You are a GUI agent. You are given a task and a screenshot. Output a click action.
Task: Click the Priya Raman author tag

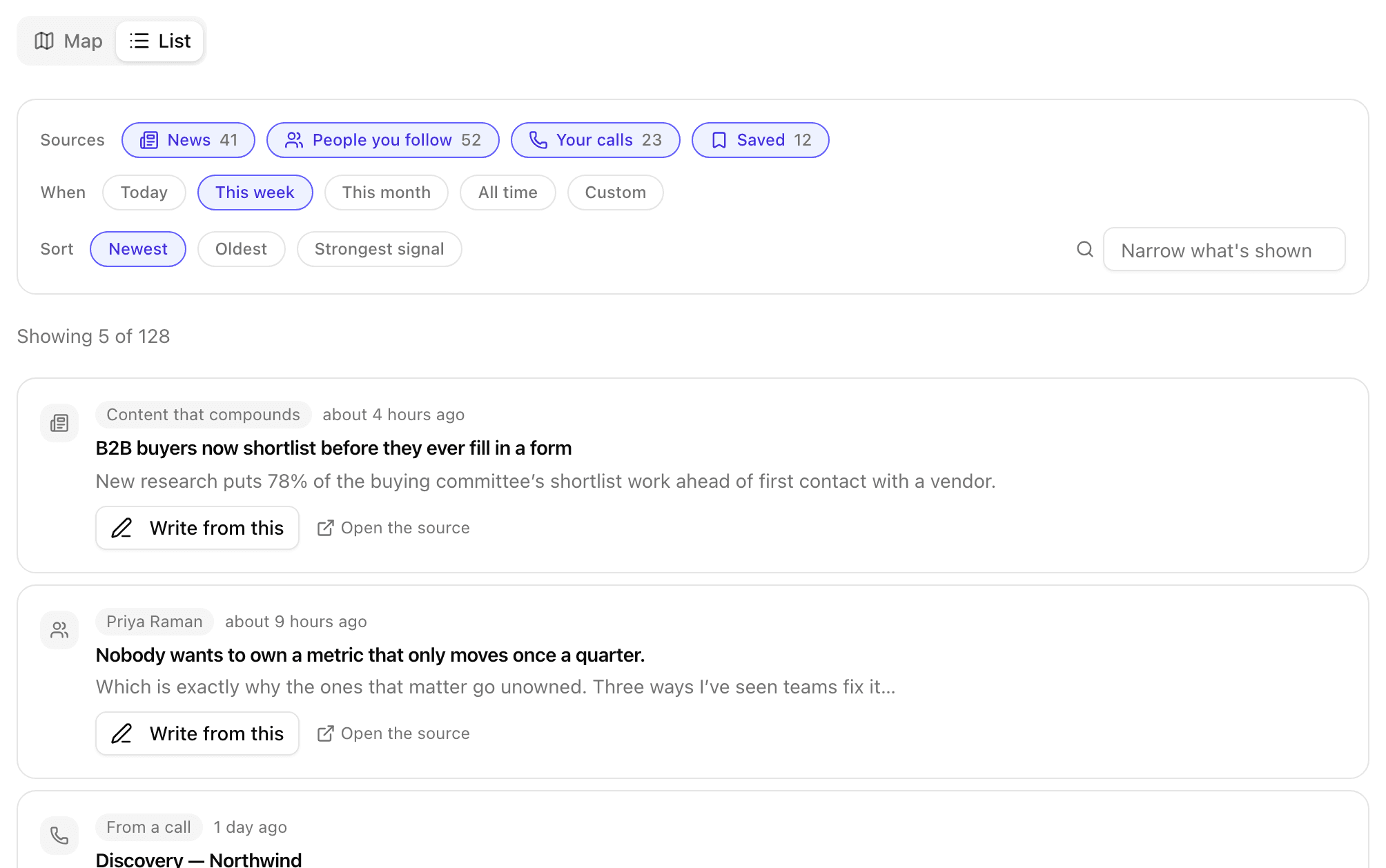pyautogui.click(x=155, y=622)
